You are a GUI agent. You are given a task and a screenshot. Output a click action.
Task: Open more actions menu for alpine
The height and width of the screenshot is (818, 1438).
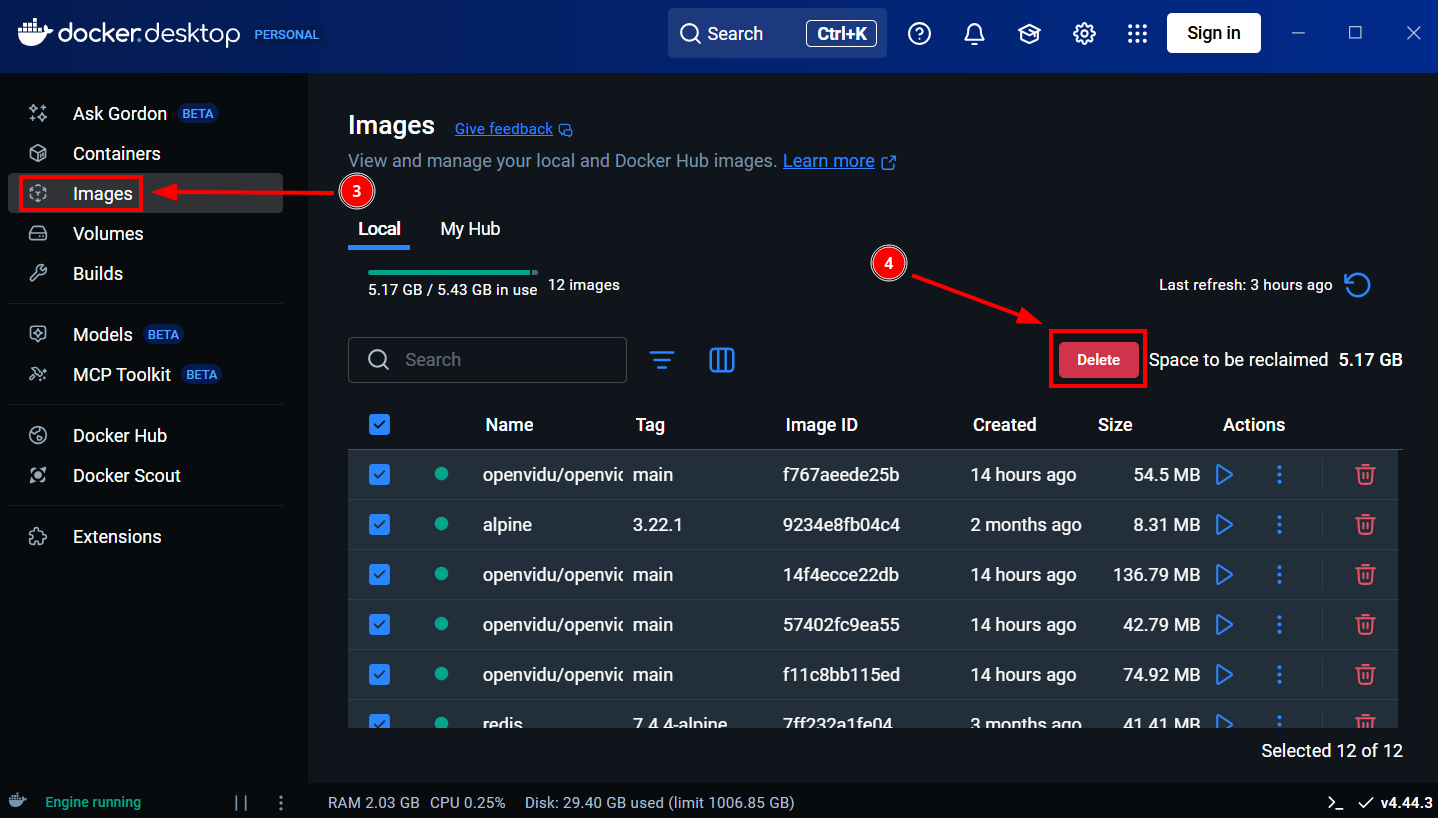1279,524
